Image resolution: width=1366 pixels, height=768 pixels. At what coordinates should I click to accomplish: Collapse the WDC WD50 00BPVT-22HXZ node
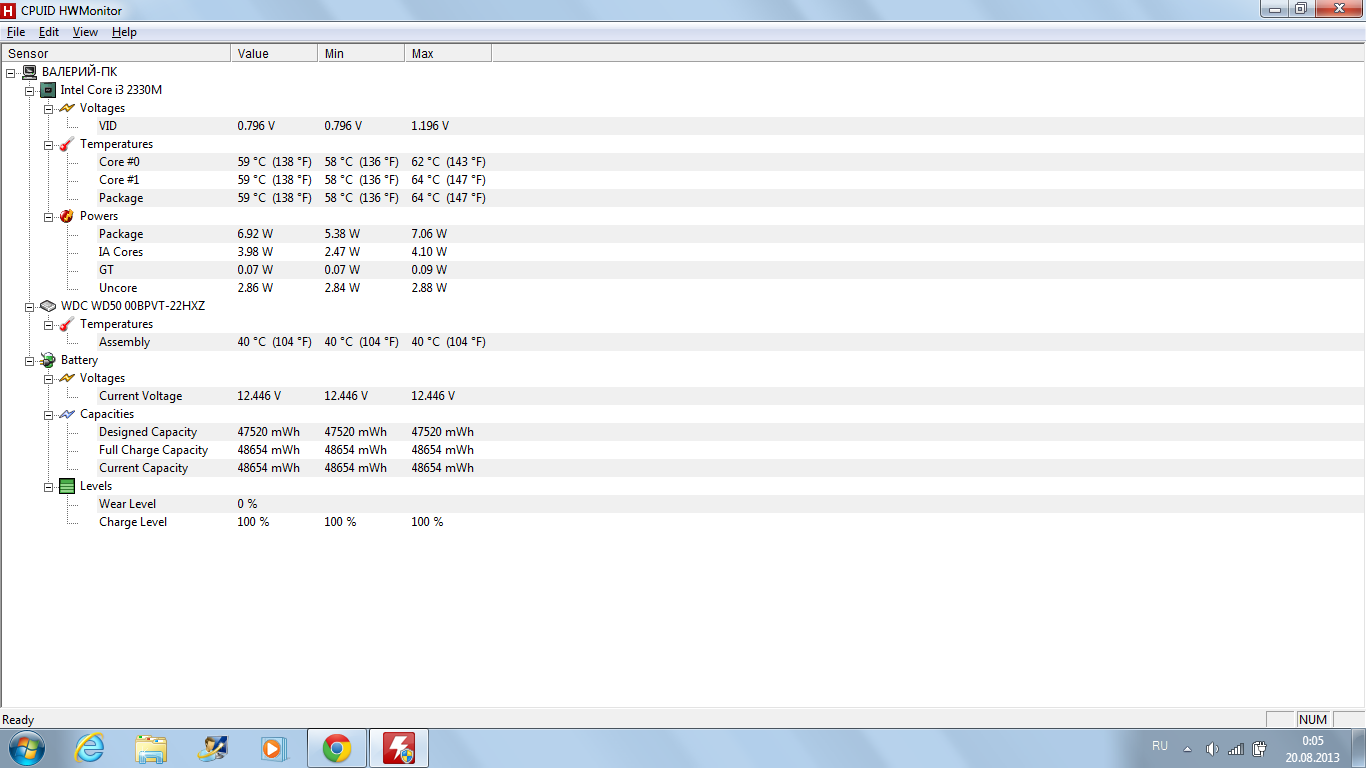(x=29, y=306)
